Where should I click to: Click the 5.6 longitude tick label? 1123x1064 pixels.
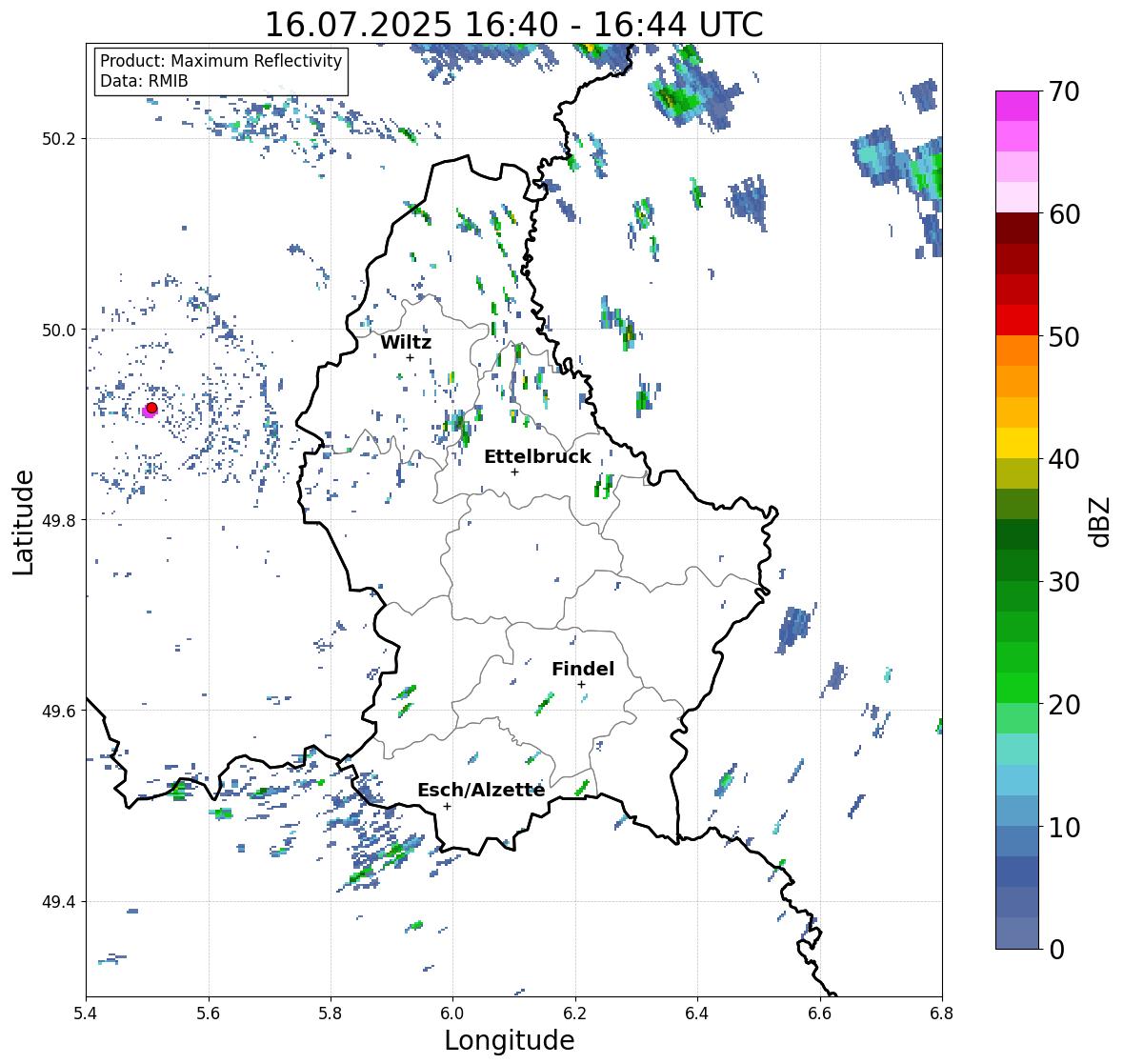click(209, 1014)
